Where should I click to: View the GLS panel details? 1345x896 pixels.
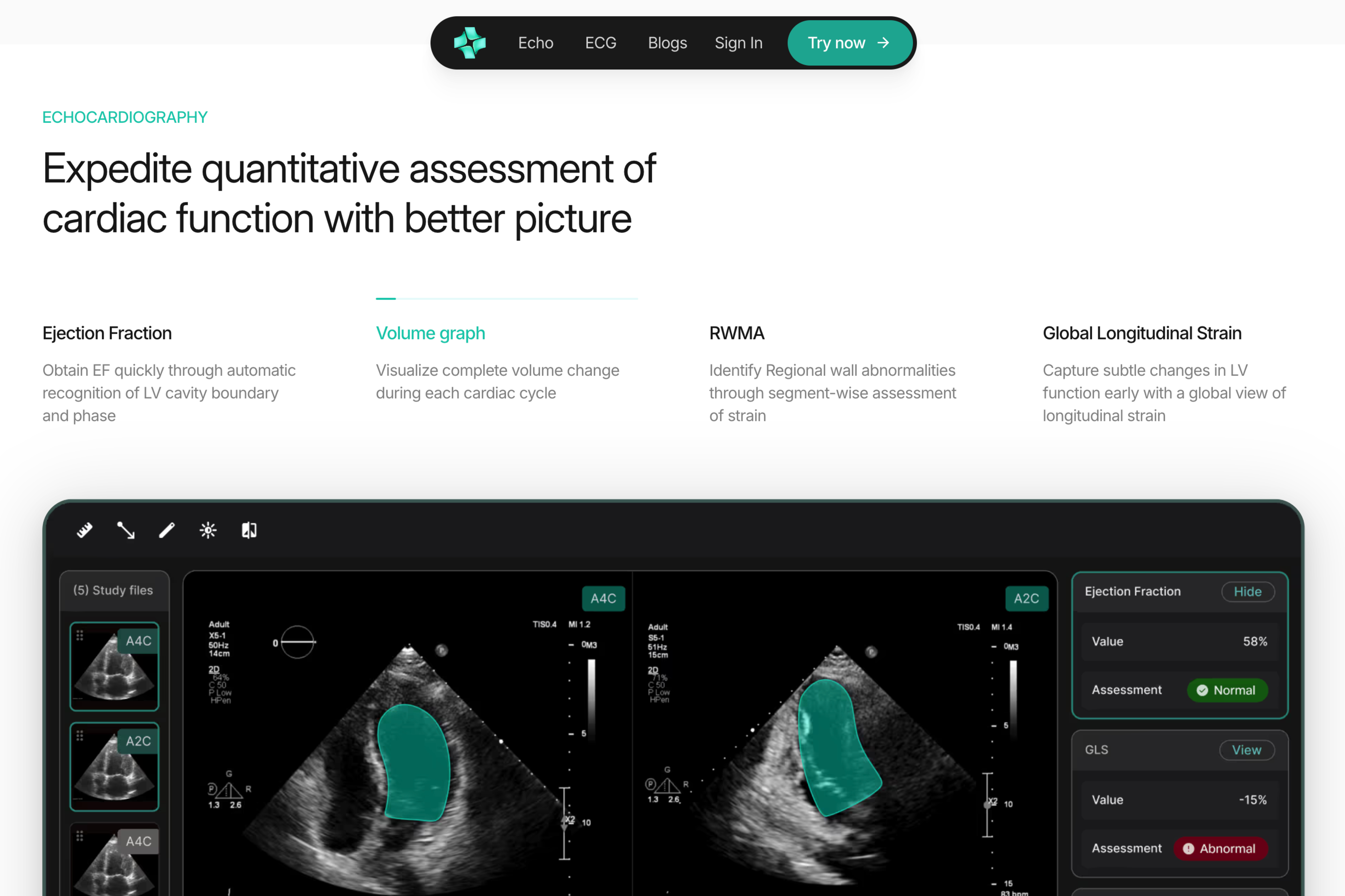[1246, 750]
